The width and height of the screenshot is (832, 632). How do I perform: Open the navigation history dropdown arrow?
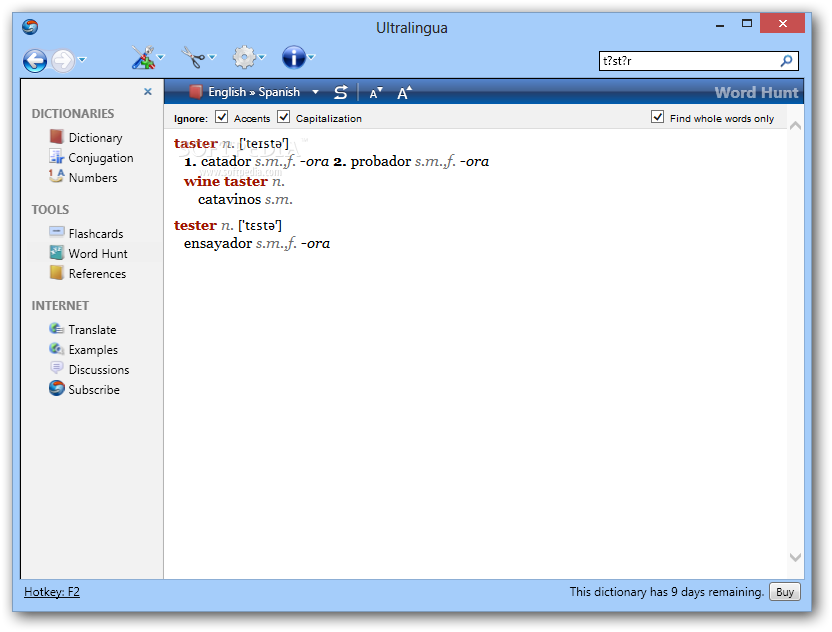coord(82,59)
